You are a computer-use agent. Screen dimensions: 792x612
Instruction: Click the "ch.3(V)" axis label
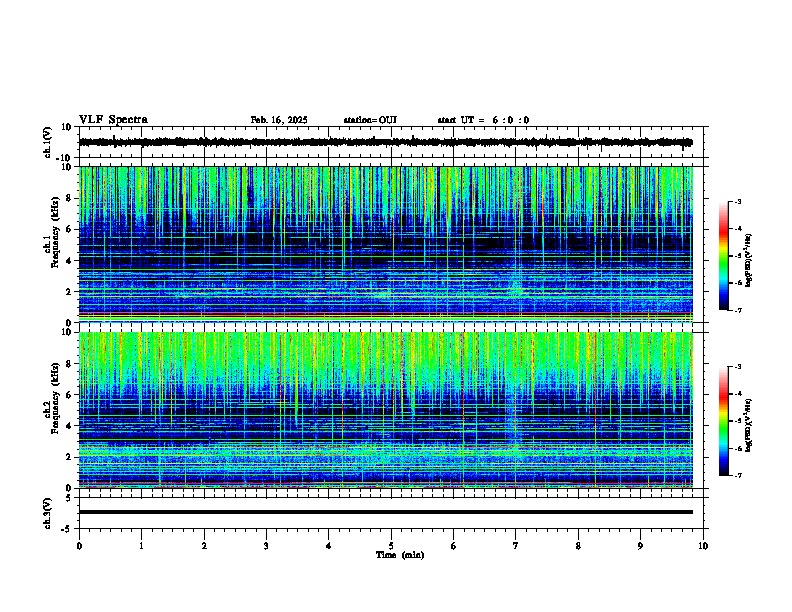[x=48, y=513]
